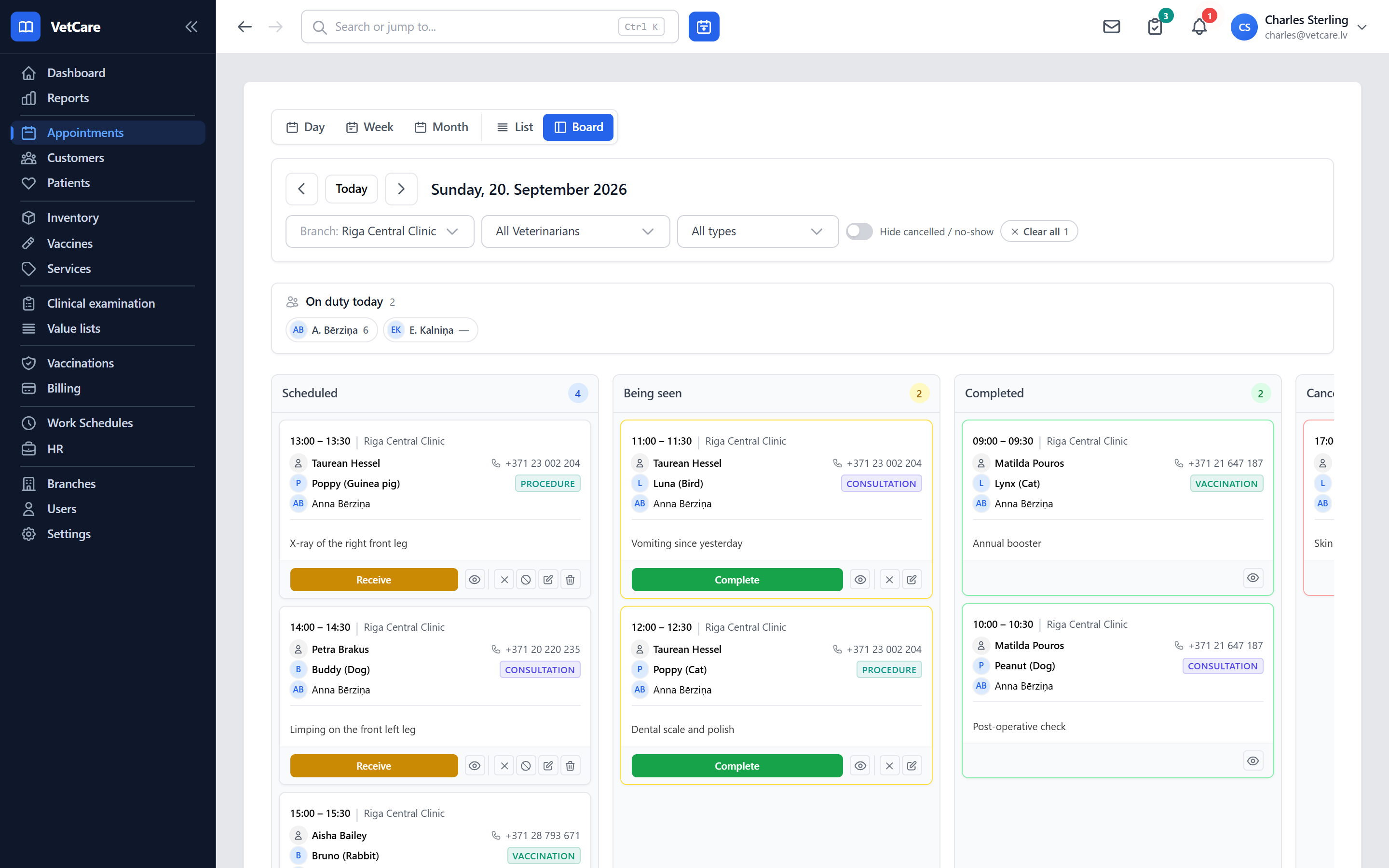Click the Today button
Viewport: 1389px width, 868px height.
pyautogui.click(x=351, y=189)
